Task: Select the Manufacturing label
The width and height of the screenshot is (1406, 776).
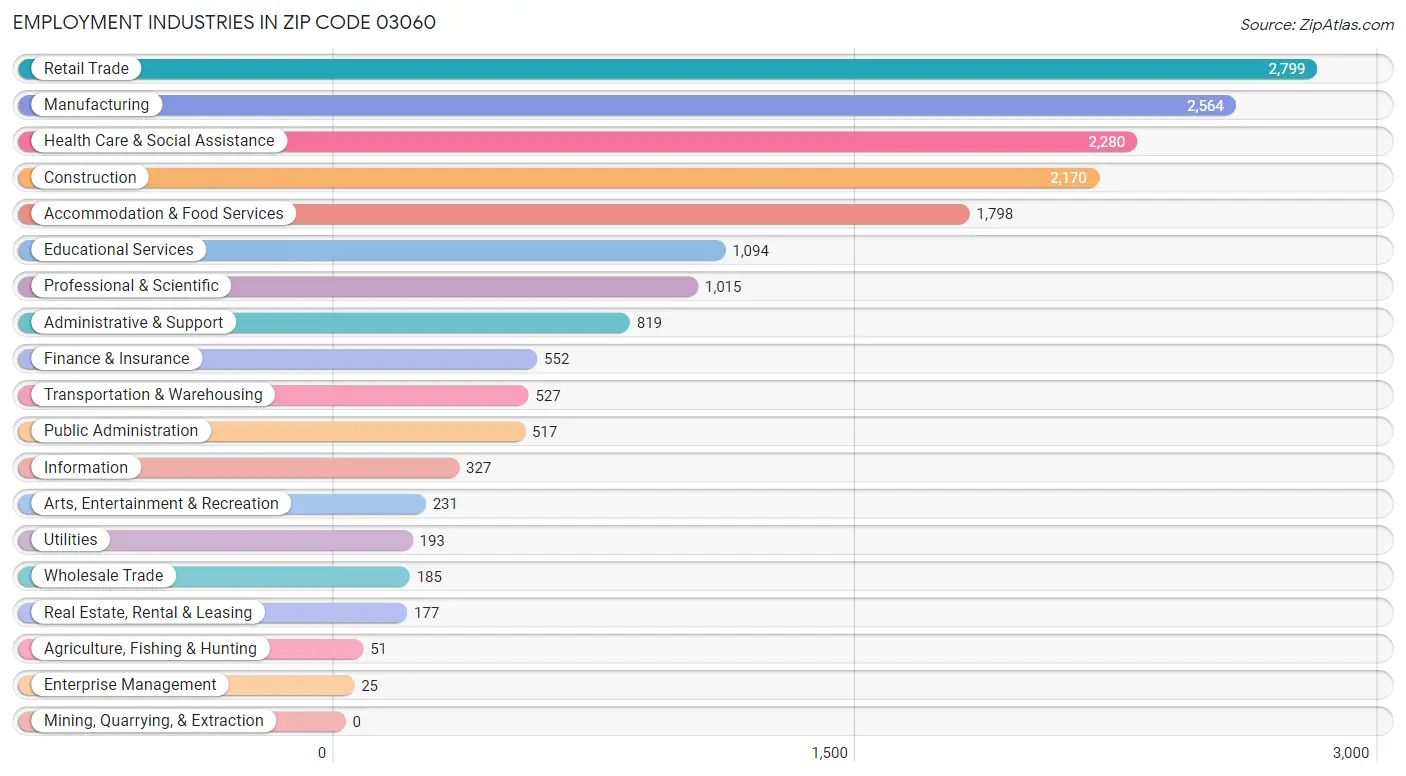Action: [96, 105]
